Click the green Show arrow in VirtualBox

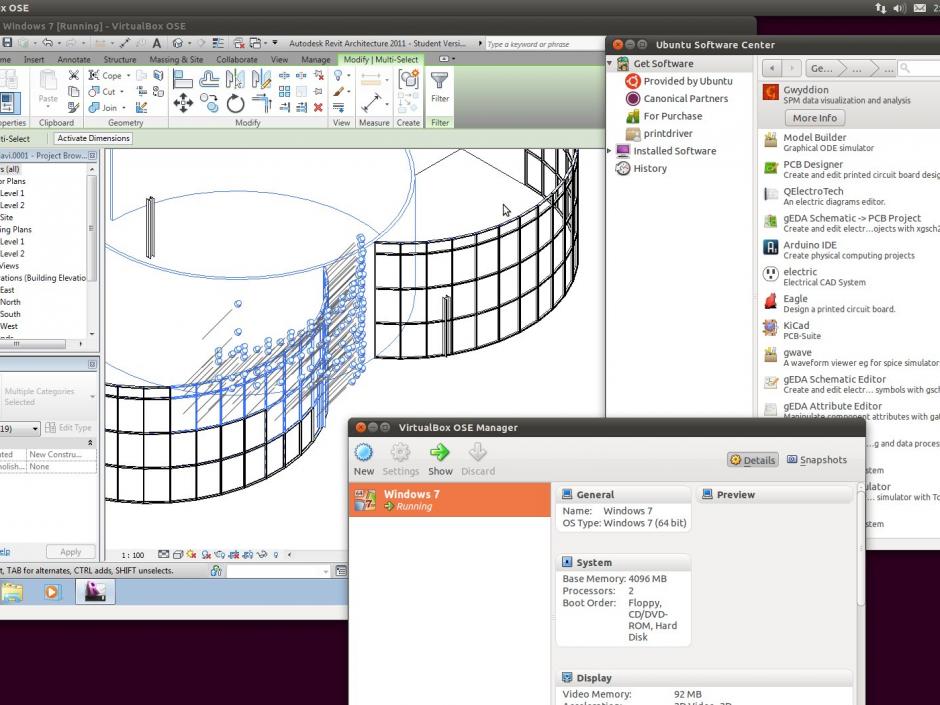tap(440, 454)
